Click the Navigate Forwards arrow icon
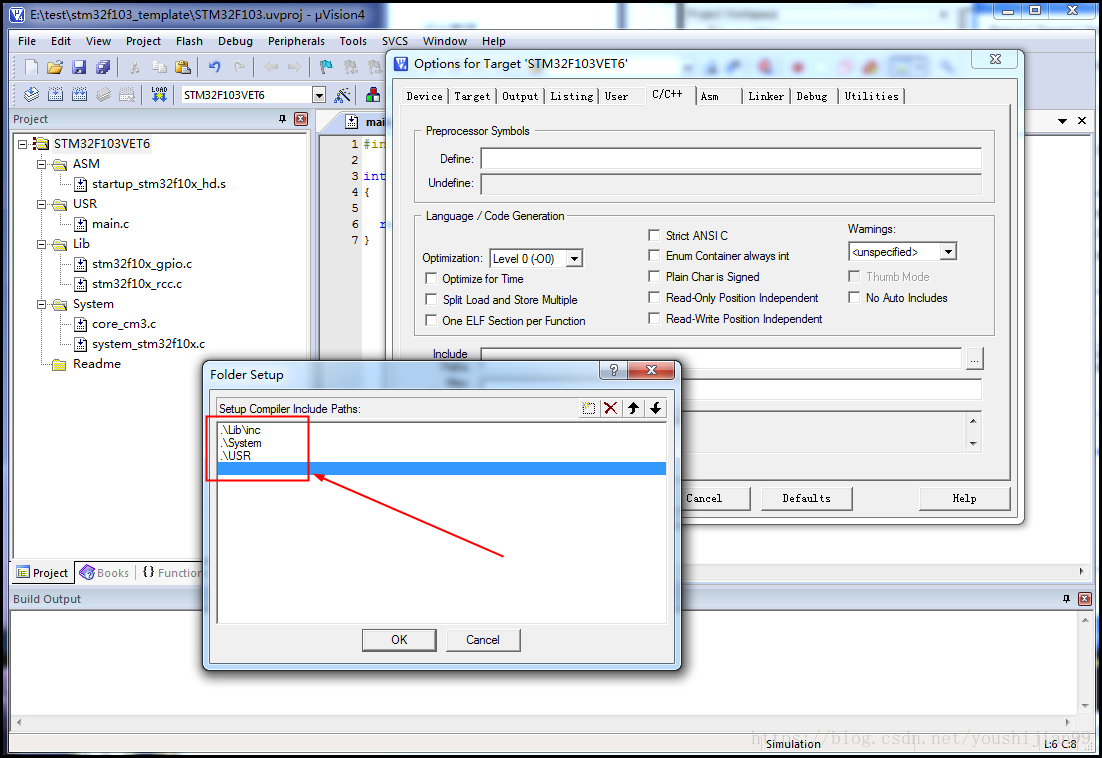The width and height of the screenshot is (1102, 758). click(294, 67)
